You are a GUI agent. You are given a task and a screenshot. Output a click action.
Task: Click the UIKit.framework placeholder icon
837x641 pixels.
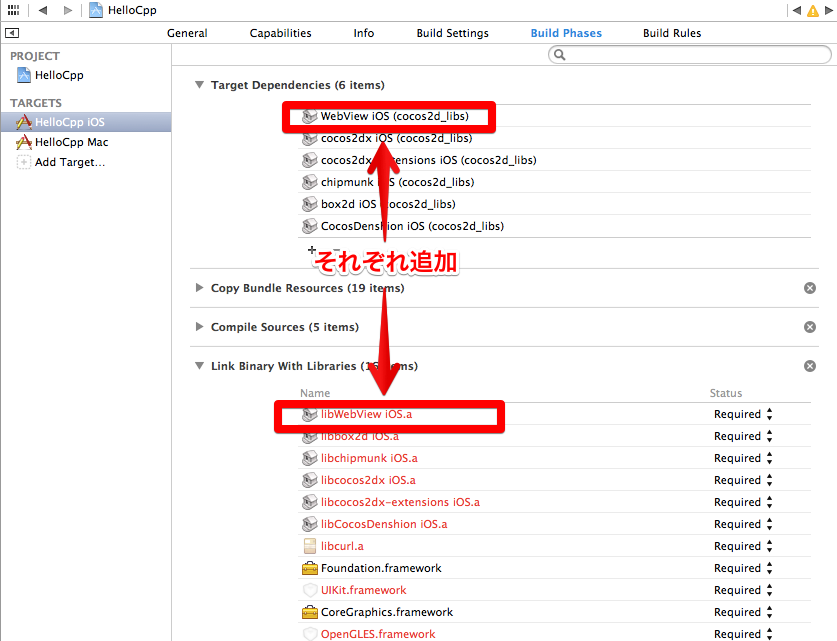click(x=310, y=590)
